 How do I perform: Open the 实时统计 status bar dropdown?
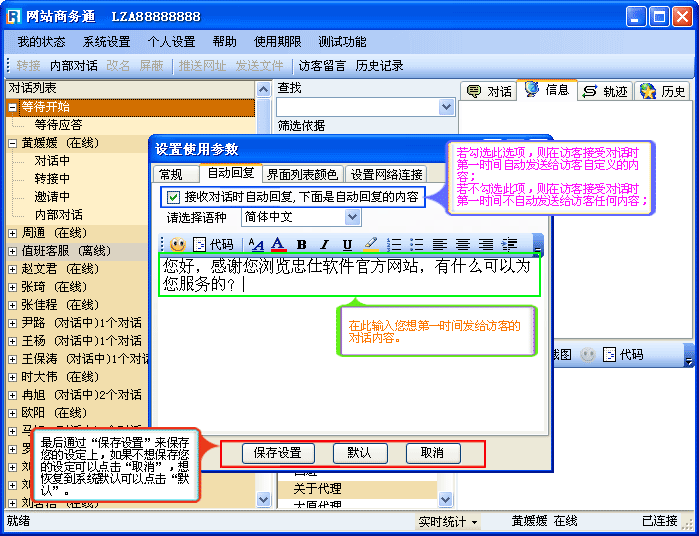[447, 522]
